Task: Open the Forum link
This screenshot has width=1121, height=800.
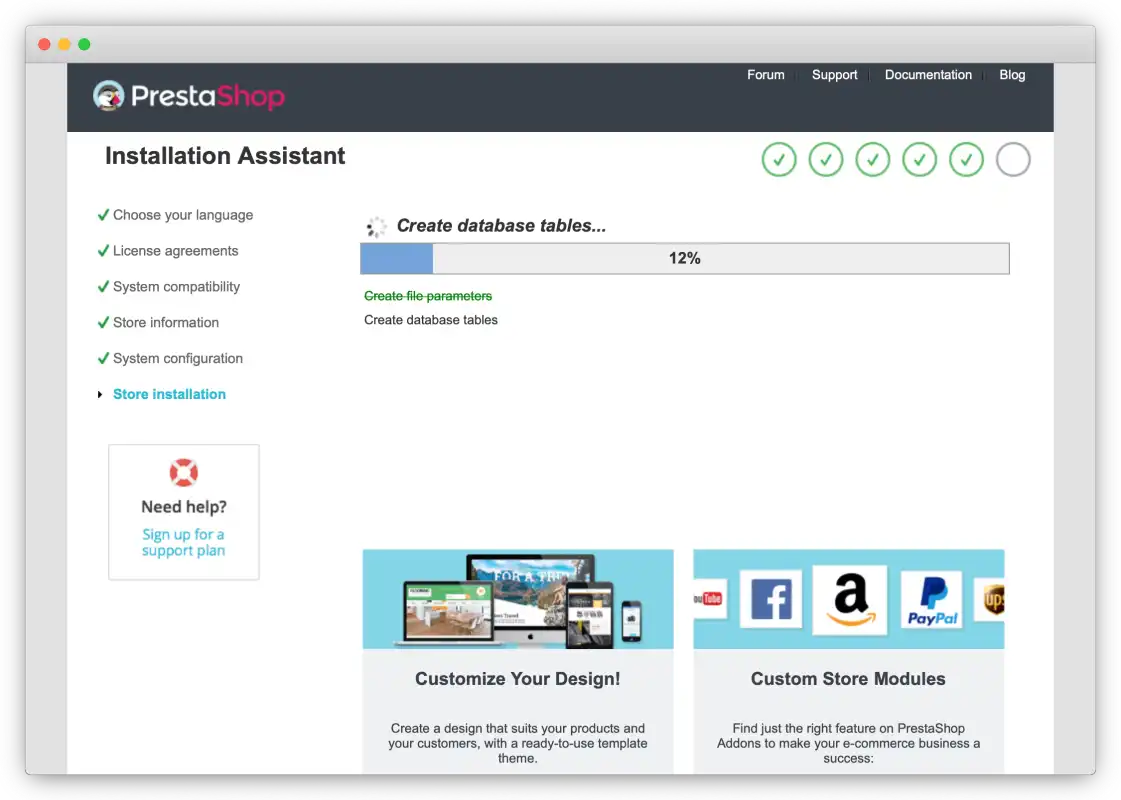Action: coord(765,74)
